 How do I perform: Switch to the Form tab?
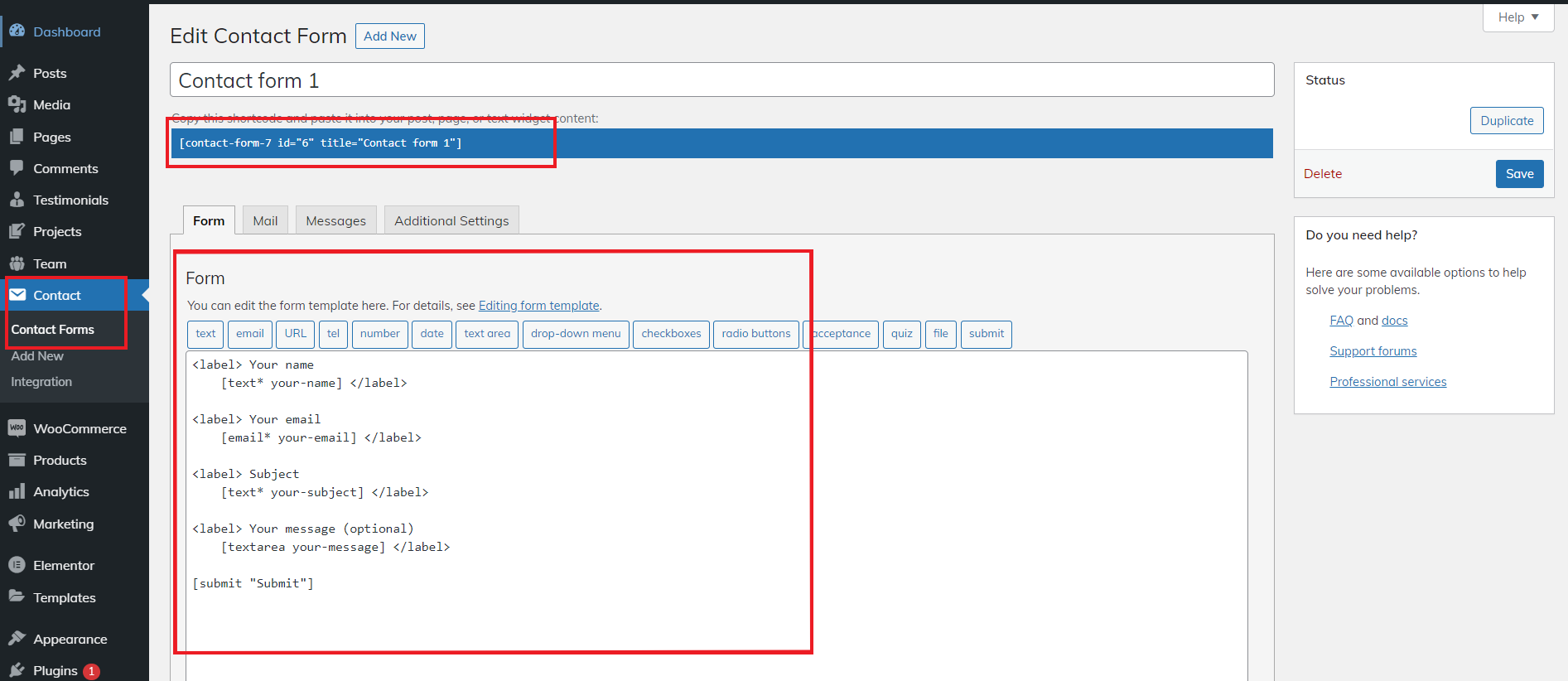point(209,220)
